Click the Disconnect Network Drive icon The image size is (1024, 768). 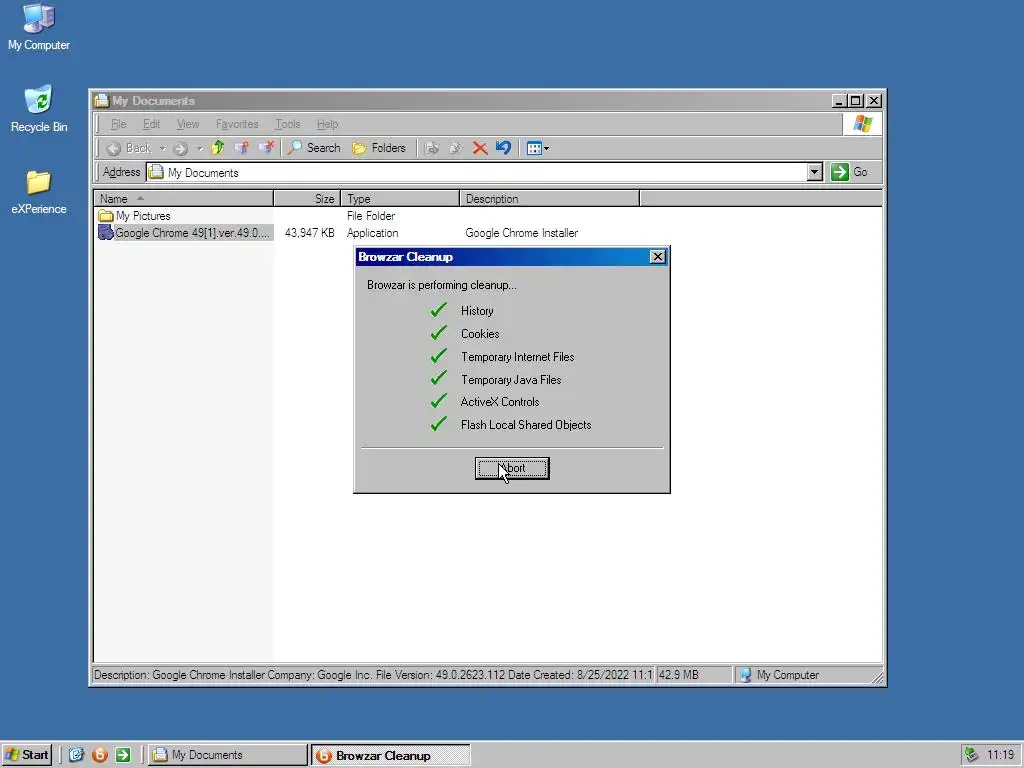pos(266,148)
